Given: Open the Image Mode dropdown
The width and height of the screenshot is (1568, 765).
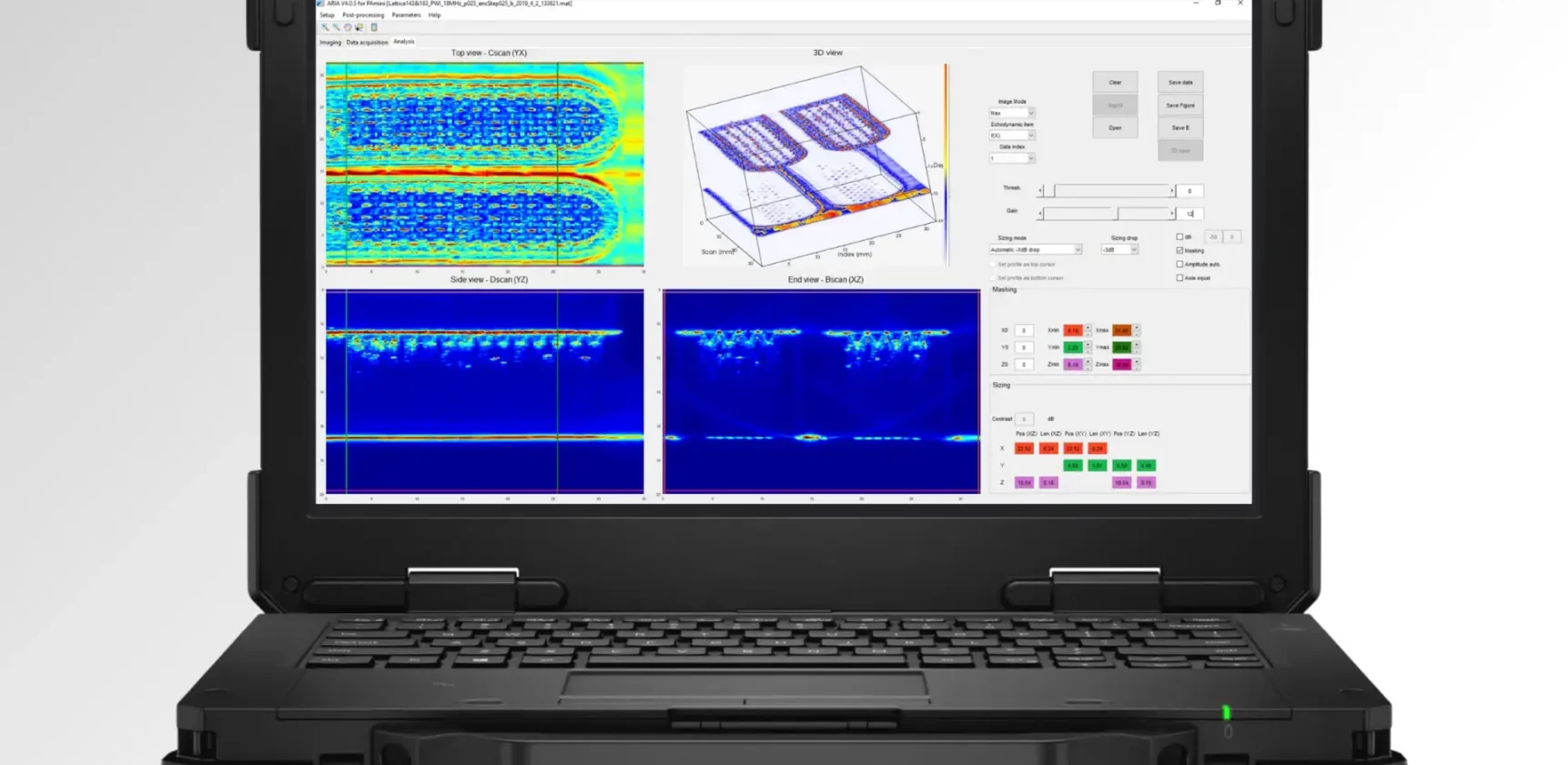Looking at the screenshot, I should coord(1030,114).
